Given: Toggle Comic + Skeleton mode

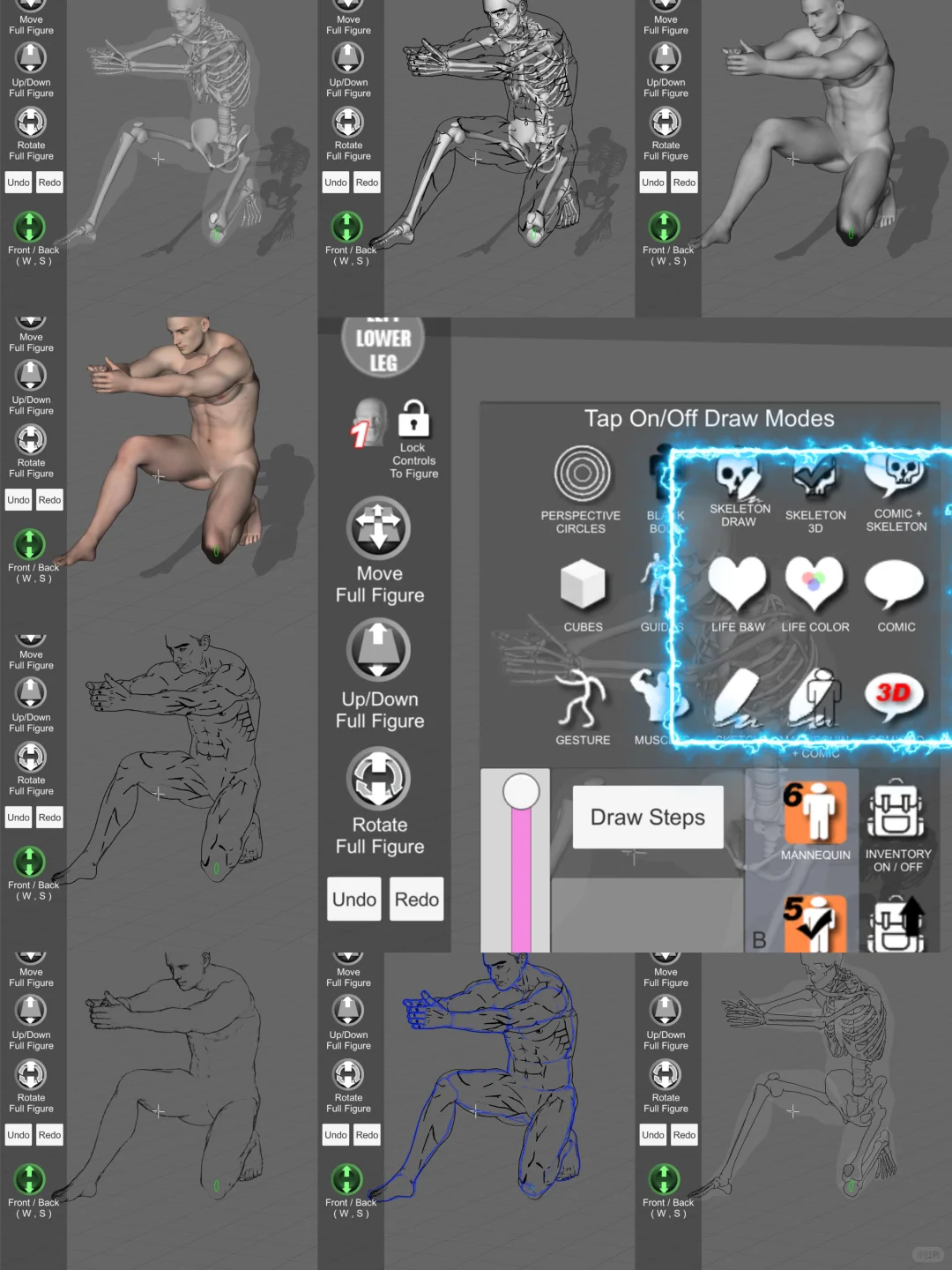Looking at the screenshot, I should 896,479.
